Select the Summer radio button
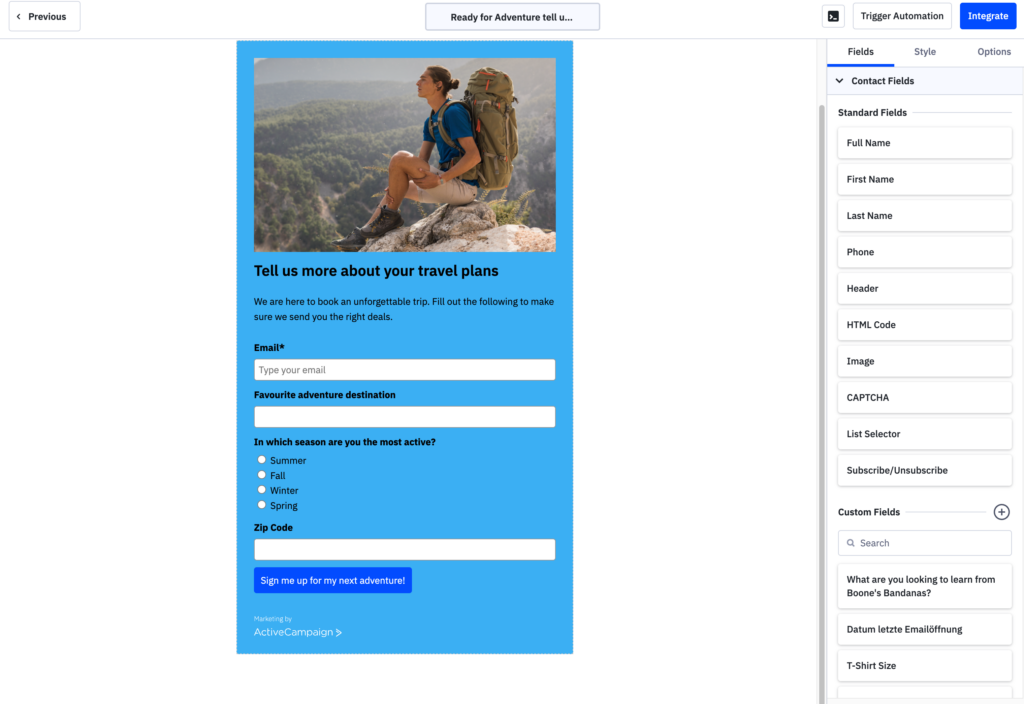Screen dimensions: 1024x704 (261, 460)
